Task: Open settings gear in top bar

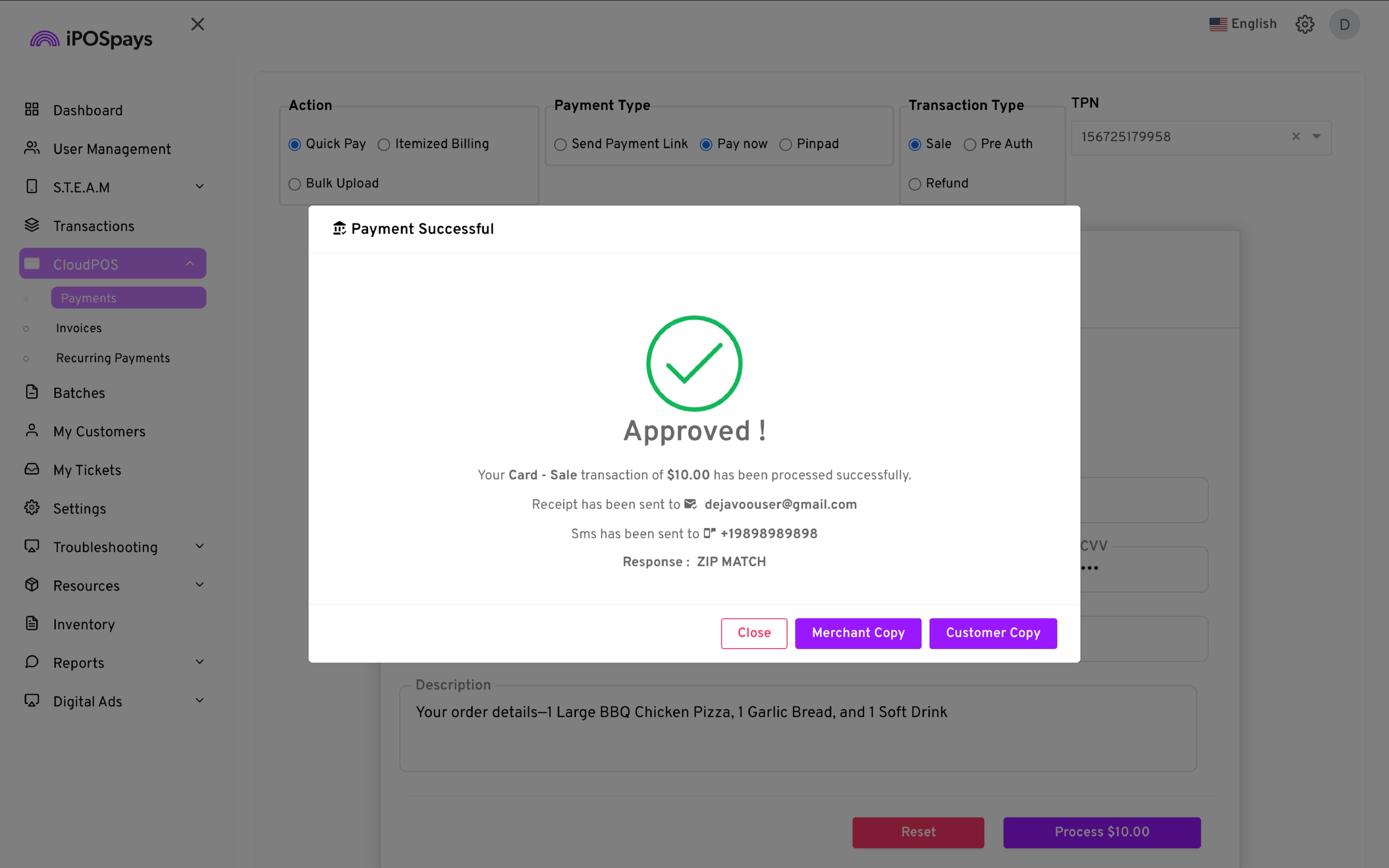Action: (x=1305, y=24)
